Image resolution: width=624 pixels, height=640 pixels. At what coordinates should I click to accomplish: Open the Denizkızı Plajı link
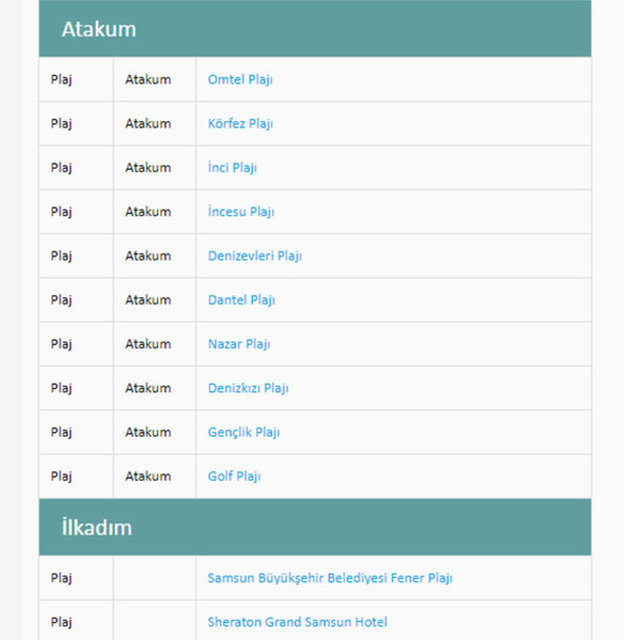point(248,388)
